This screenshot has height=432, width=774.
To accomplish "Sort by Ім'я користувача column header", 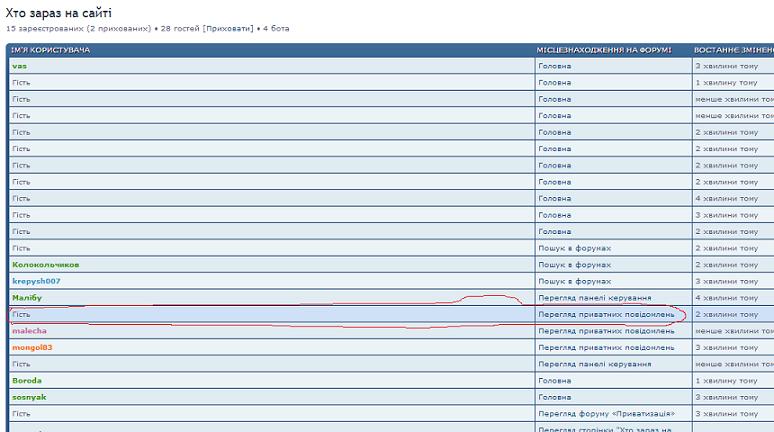I will point(50,50).
